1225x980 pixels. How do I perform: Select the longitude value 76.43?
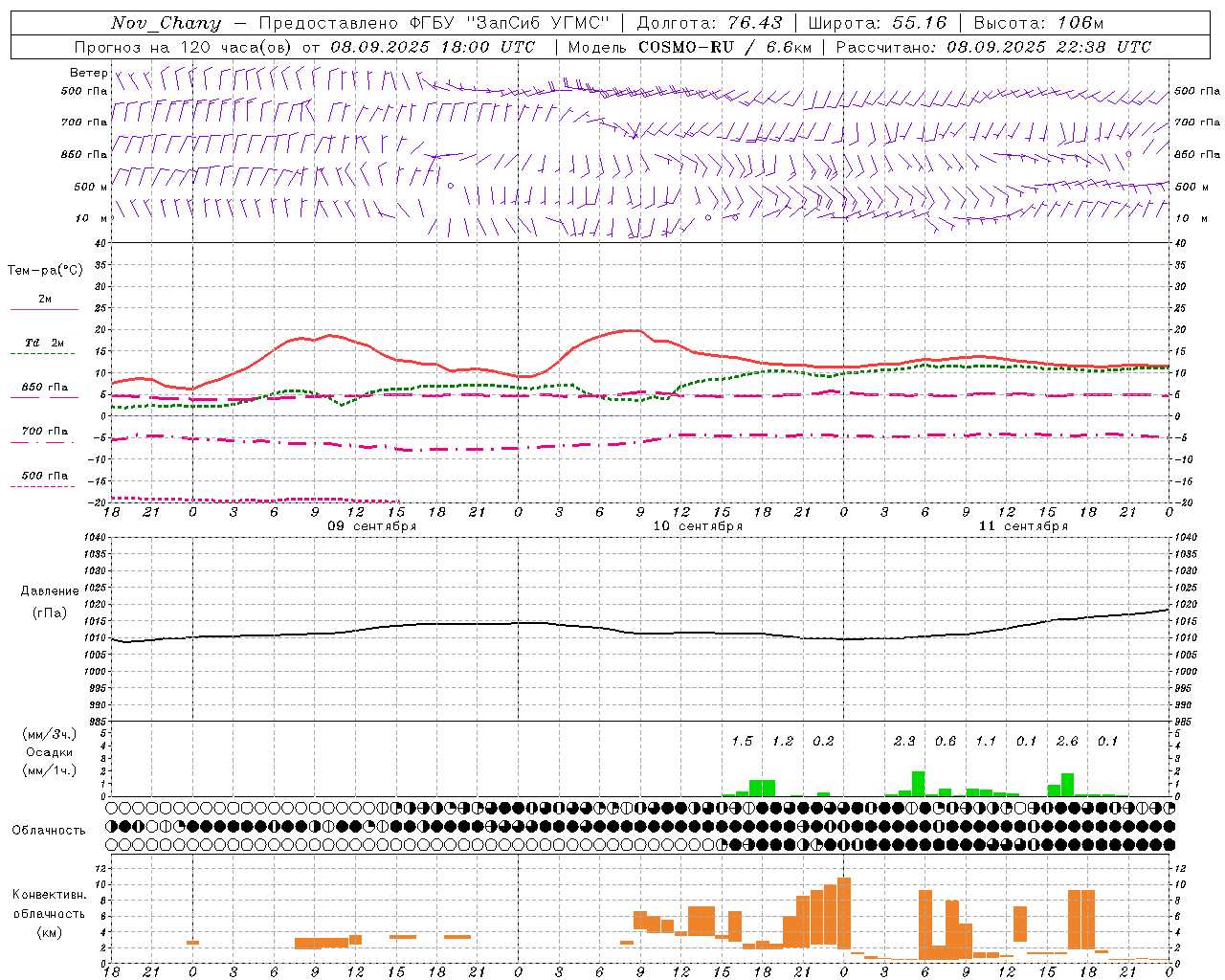(754, 23)
